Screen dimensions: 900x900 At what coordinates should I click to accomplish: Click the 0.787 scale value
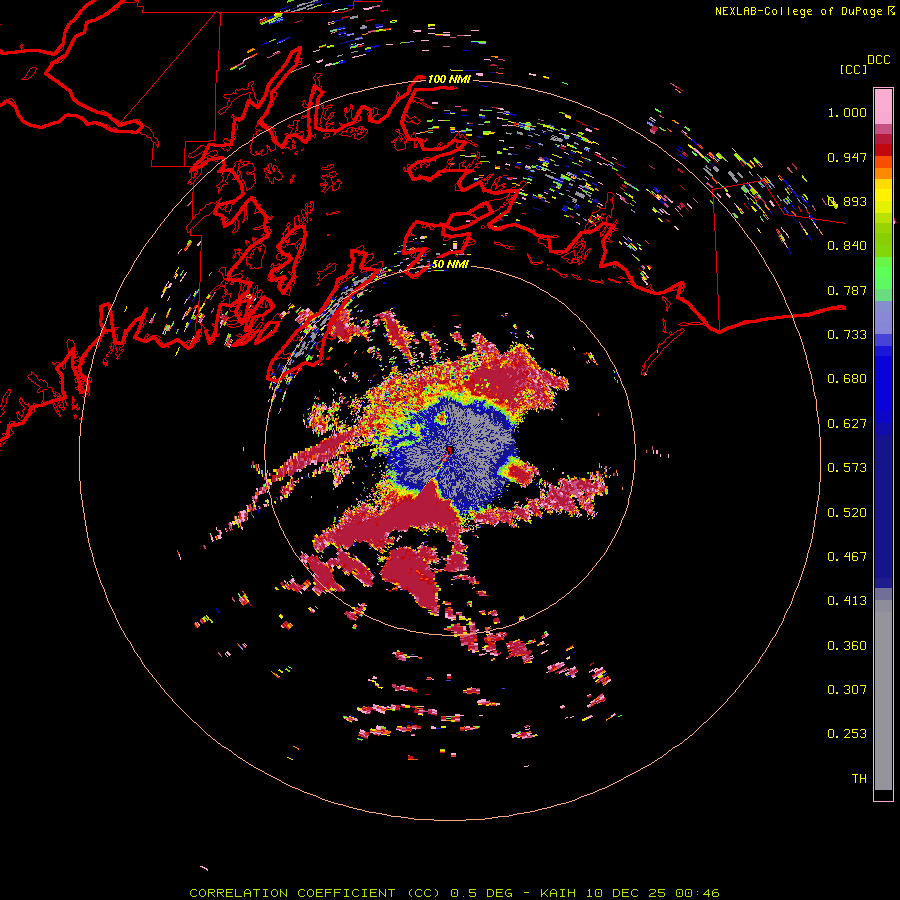pyautogui.click(x=847, y=290)
